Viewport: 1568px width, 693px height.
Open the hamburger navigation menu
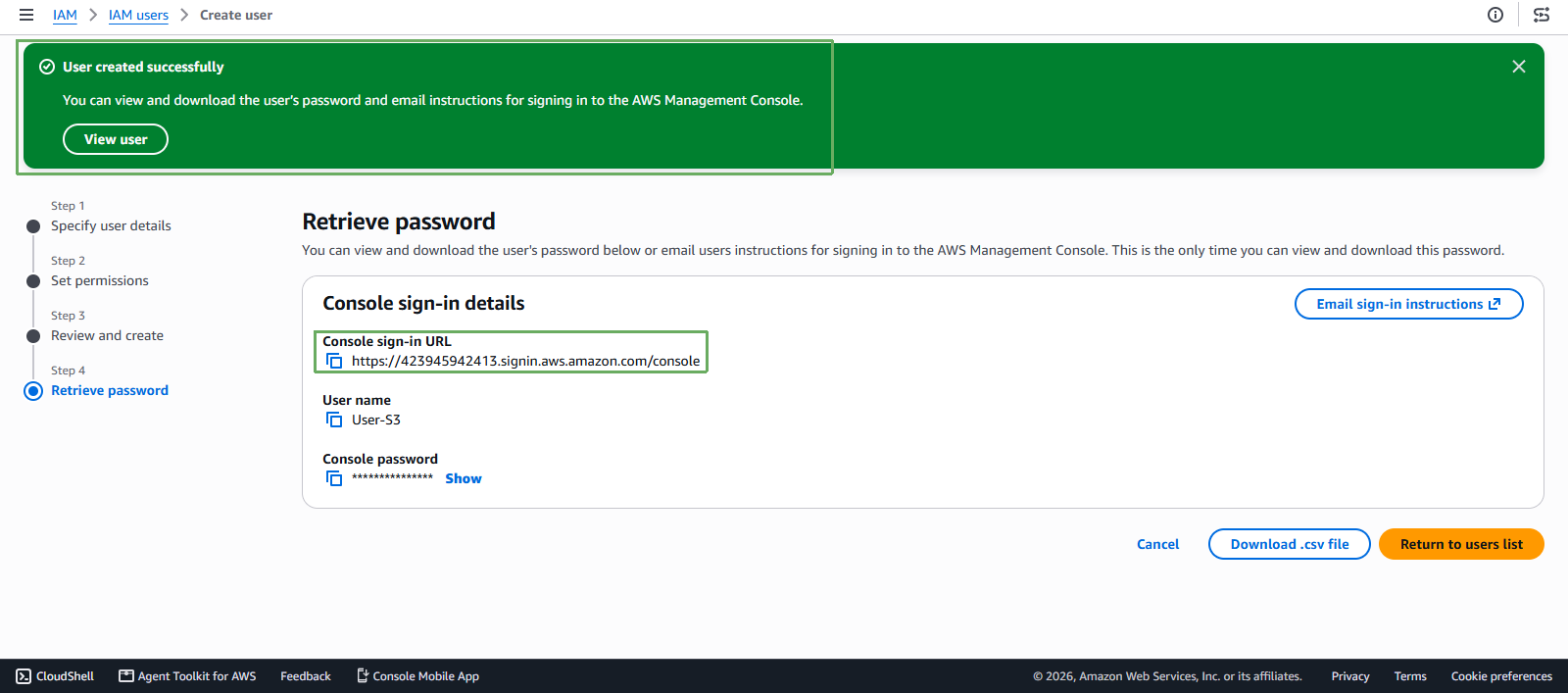tap(26, 15)
